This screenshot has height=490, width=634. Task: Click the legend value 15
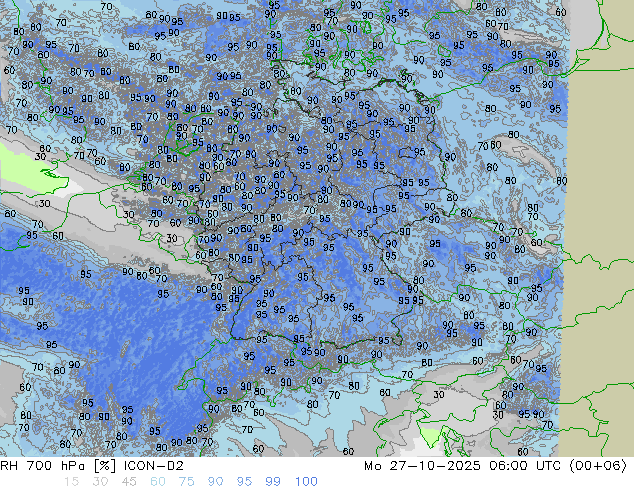[x=71, y=482]
